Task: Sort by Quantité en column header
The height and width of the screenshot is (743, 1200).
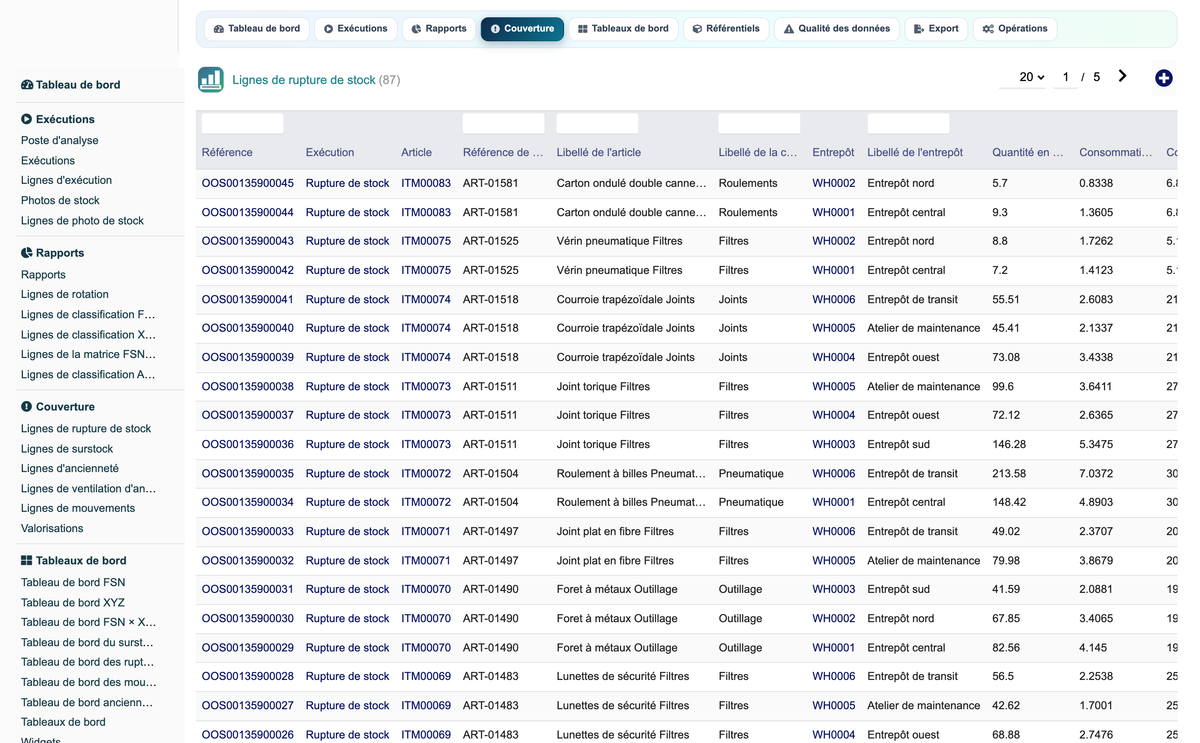Action: 1028,153
